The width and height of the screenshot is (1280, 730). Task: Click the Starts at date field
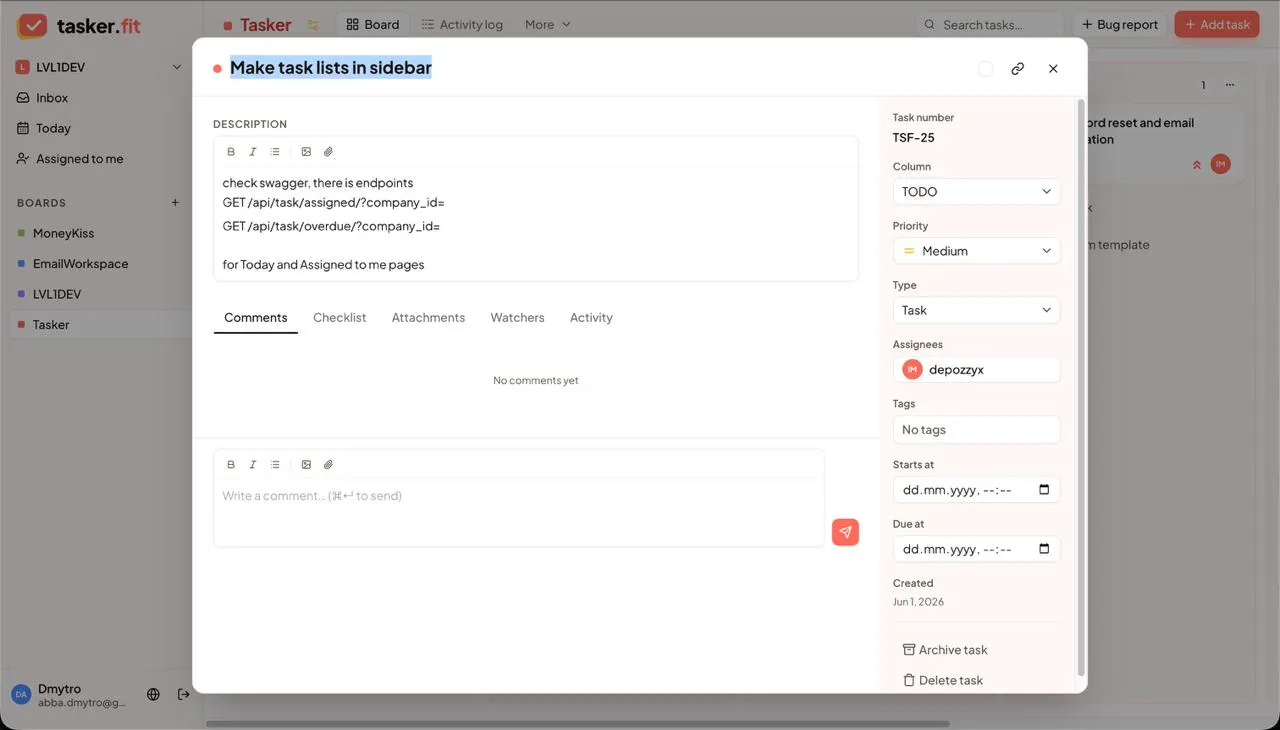click(x=976, y=490)
